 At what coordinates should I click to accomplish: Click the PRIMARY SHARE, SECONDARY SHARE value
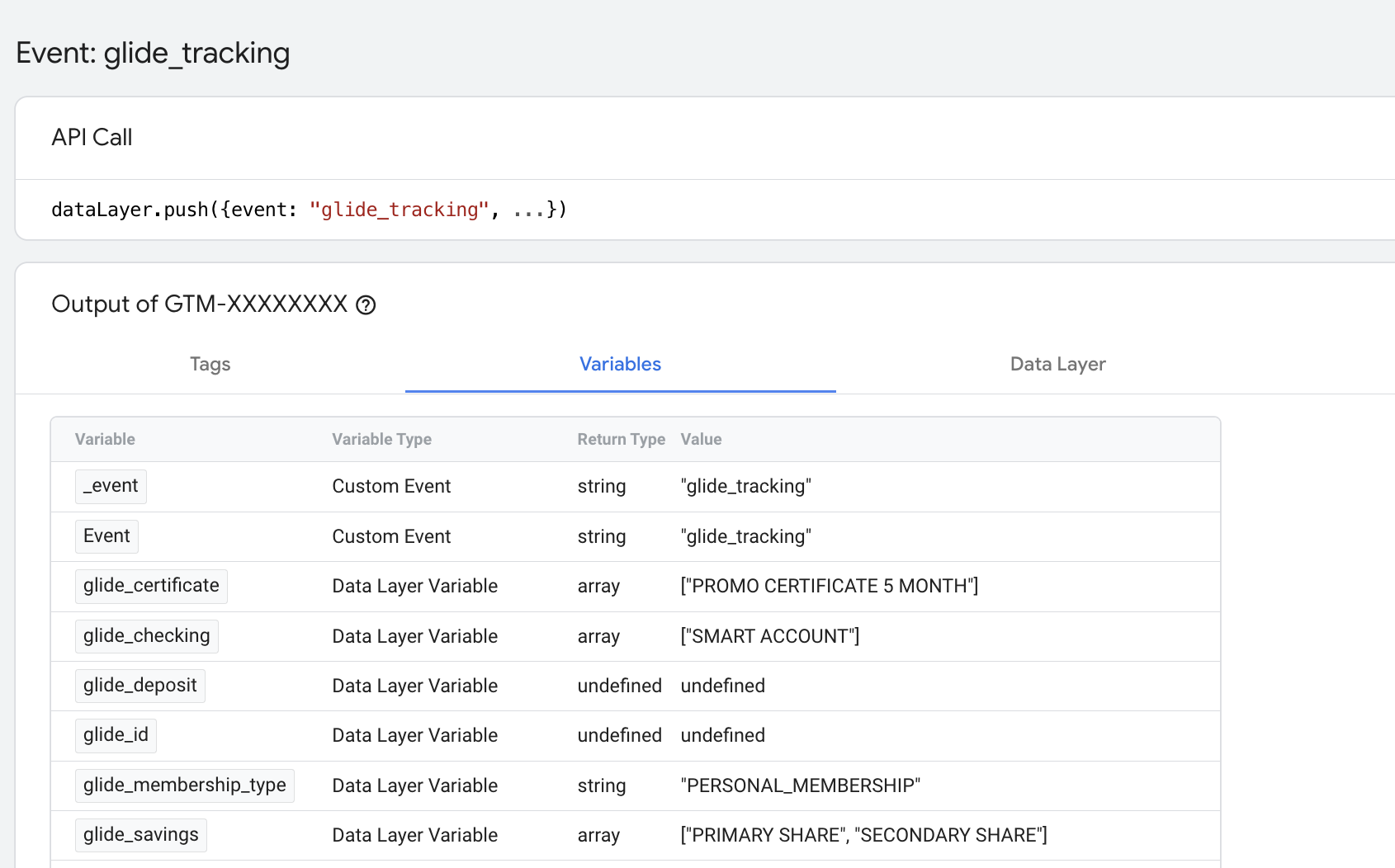[x=863, y=835]
